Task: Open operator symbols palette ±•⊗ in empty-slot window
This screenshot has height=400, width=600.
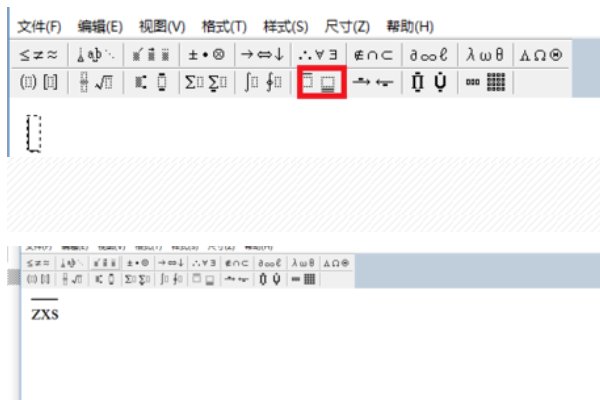Action: 207,55
